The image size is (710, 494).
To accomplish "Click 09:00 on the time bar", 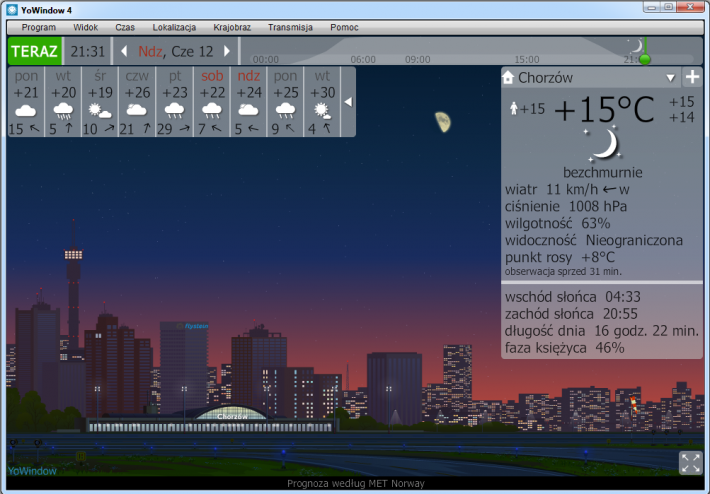I will [417, 60].
